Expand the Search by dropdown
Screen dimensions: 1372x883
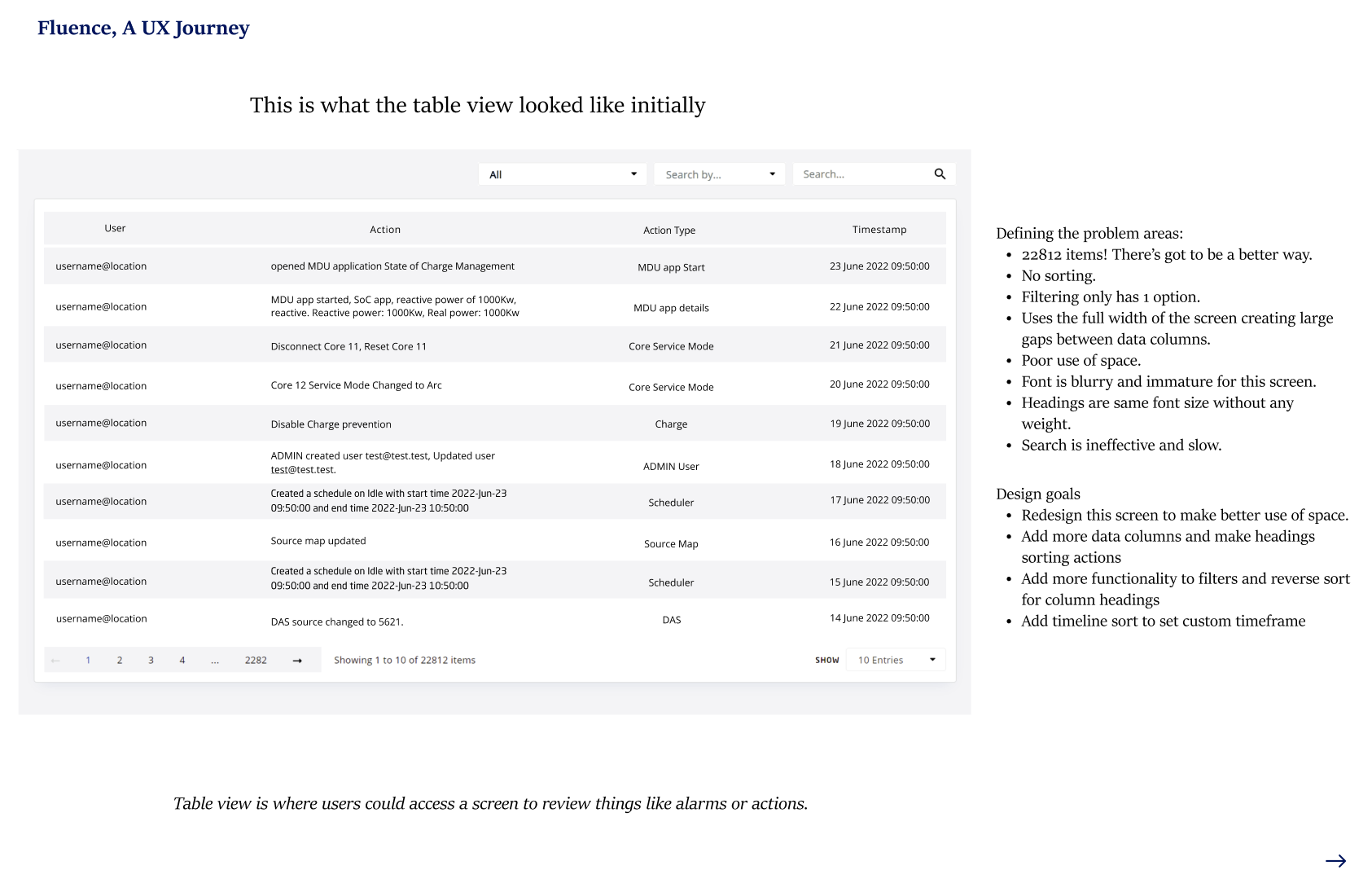tap(719, 174)
